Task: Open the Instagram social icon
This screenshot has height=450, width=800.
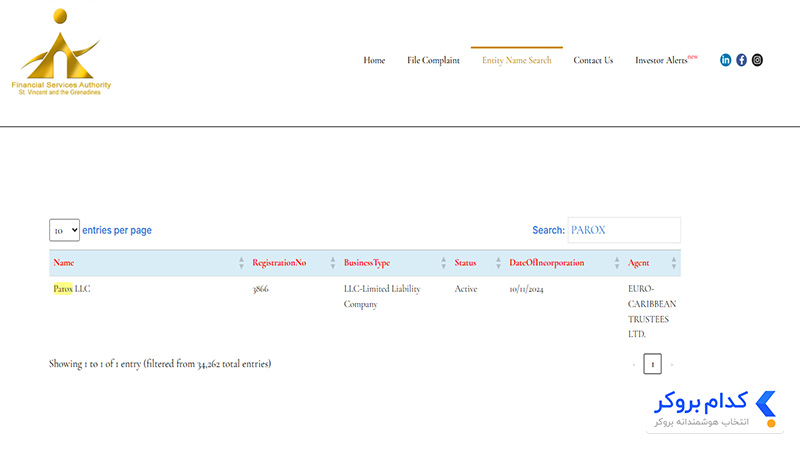Action: pyautogui.click(x=757, y=60)
